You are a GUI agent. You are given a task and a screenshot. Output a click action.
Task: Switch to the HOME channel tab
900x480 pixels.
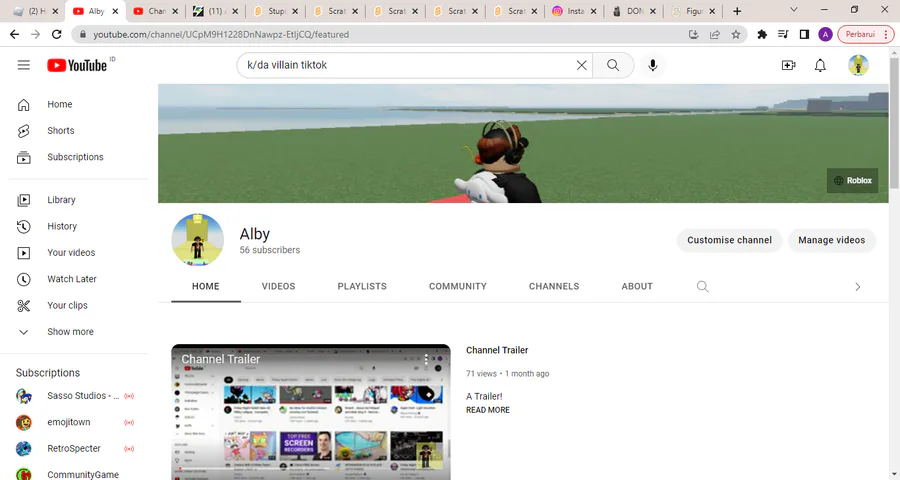[205, 287]
